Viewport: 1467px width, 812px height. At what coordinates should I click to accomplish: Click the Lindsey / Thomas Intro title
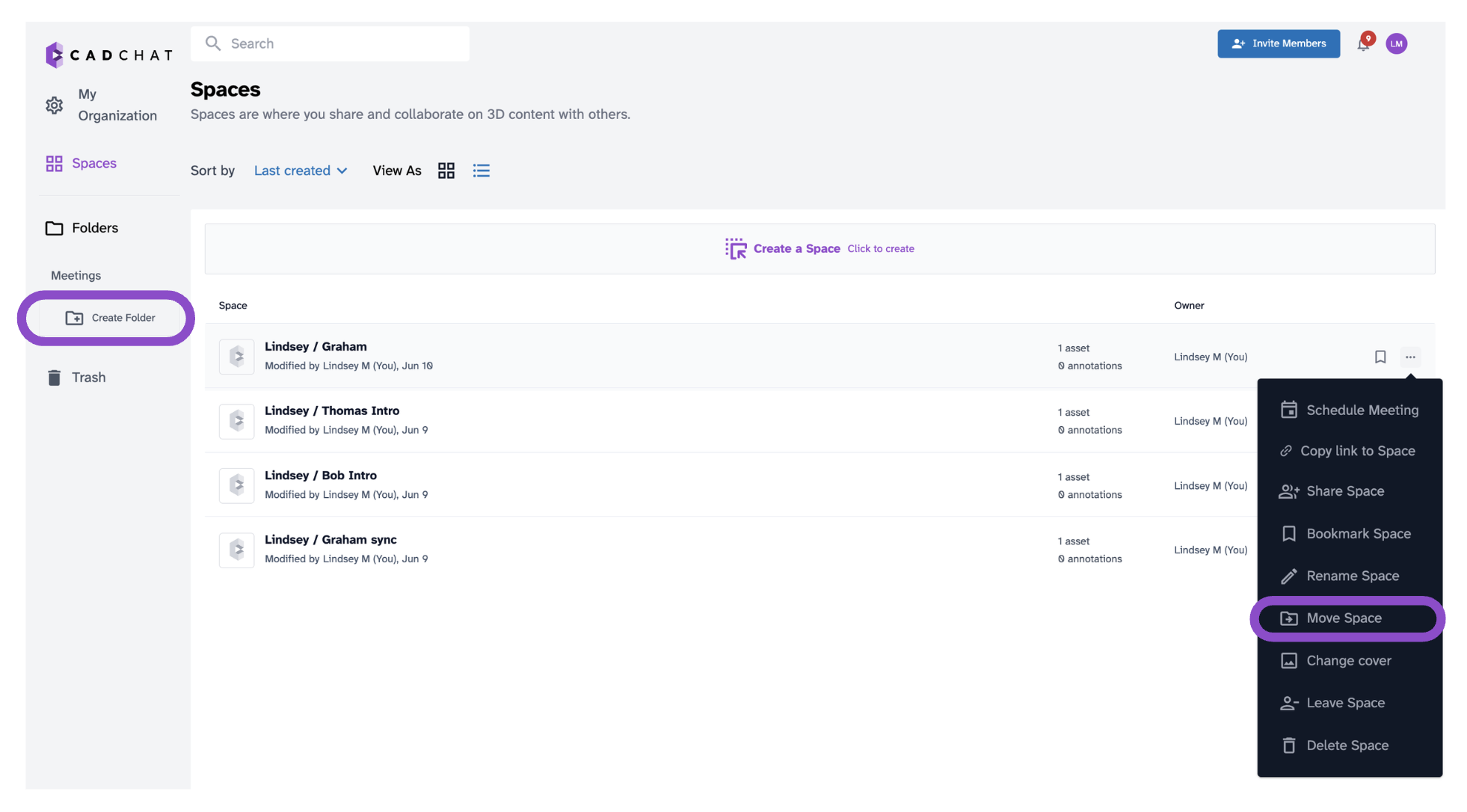click(332, 410)
